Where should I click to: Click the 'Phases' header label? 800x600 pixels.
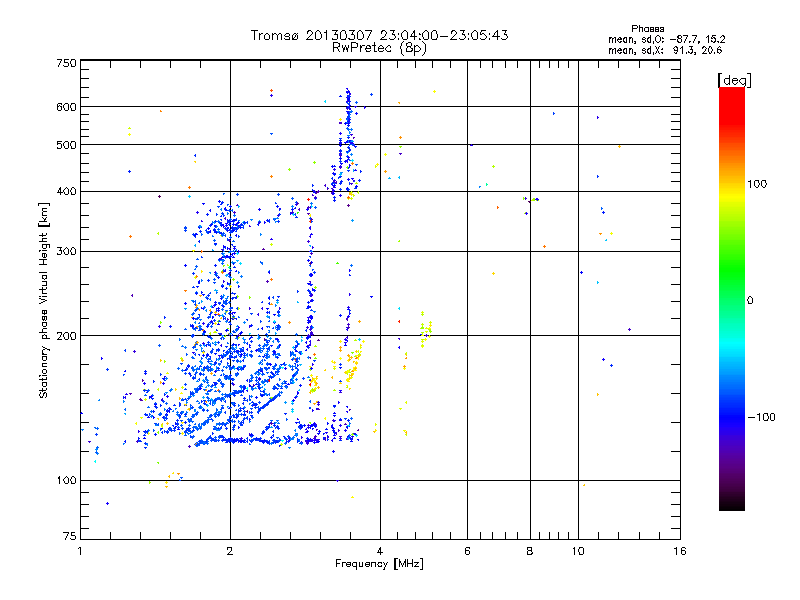[647, 29]
